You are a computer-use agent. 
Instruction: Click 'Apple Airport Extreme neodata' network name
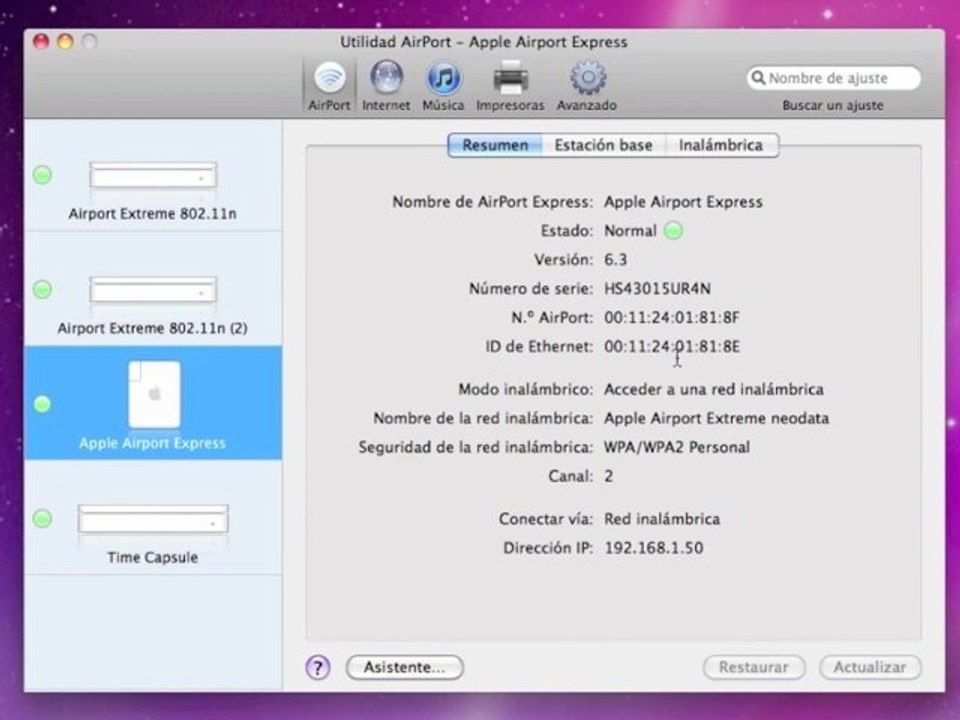point(716,418)
